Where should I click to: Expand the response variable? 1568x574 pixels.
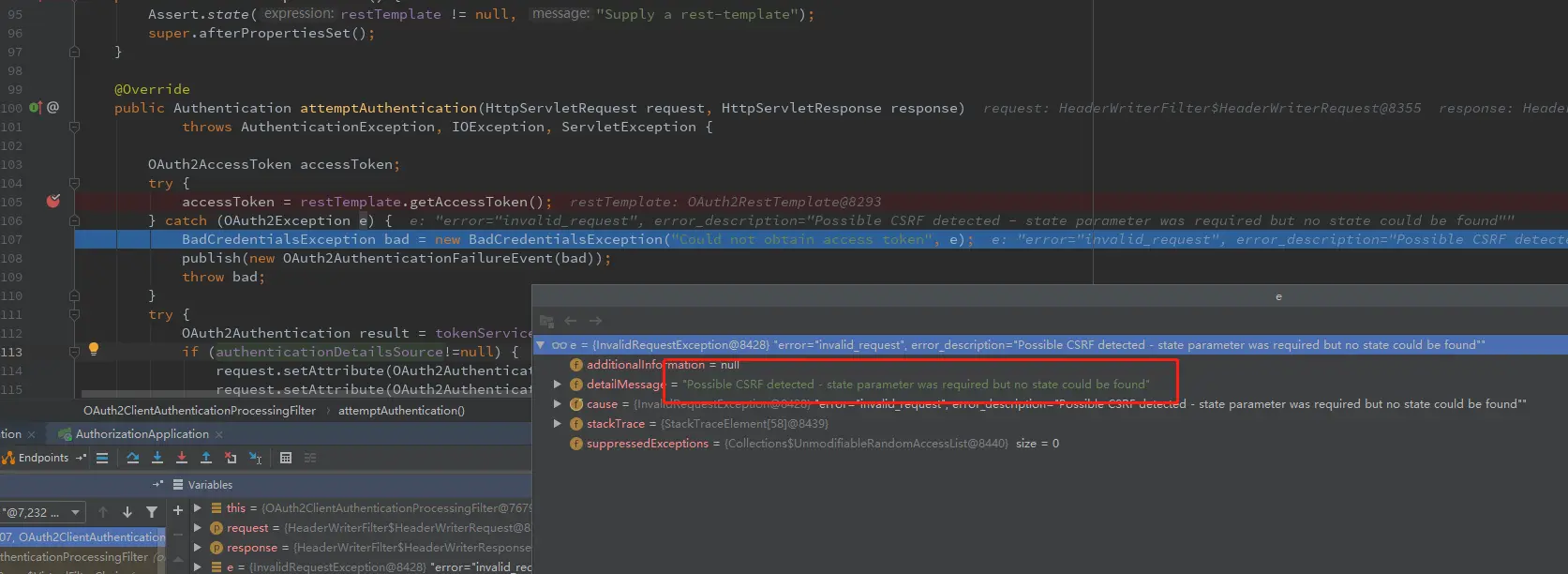tap(198, 548)
